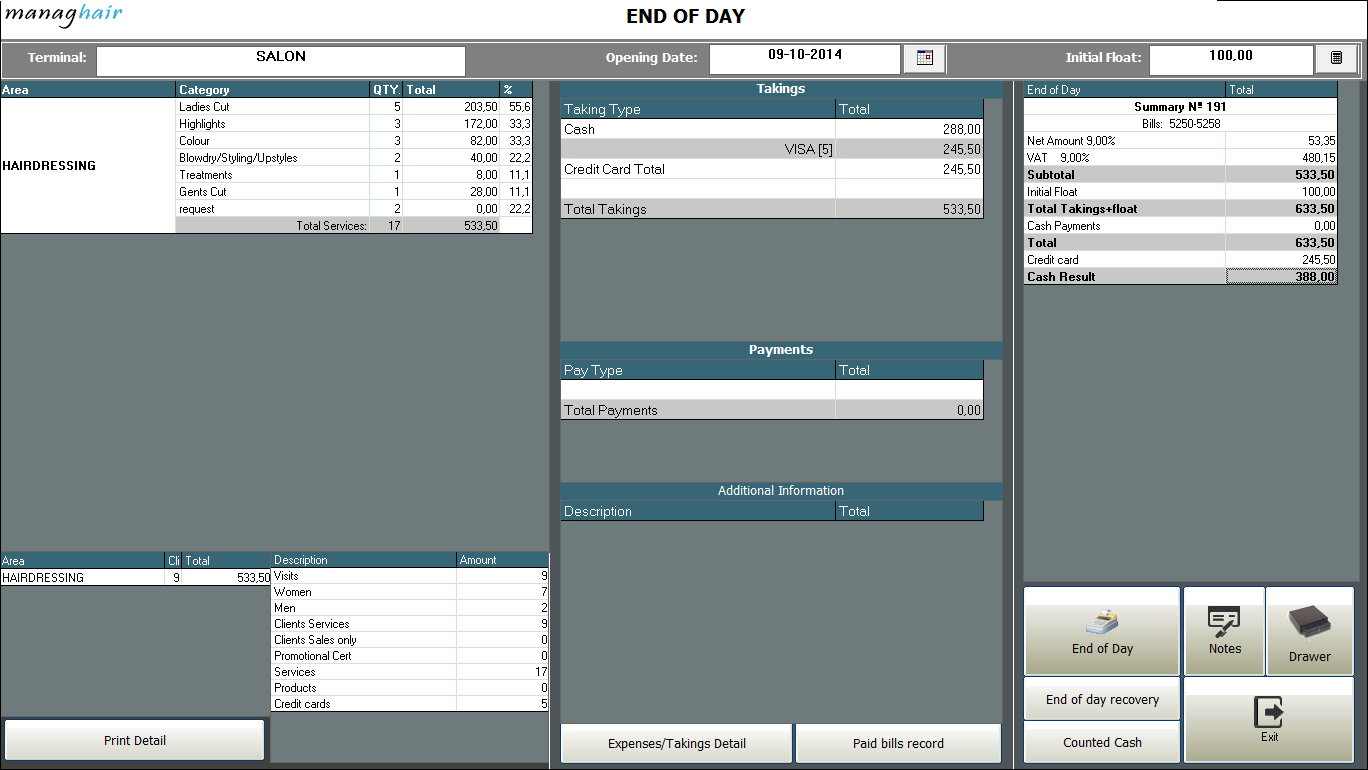Click the Initial Float value field
The image size is (1368, 770).
click(1230, 59)
